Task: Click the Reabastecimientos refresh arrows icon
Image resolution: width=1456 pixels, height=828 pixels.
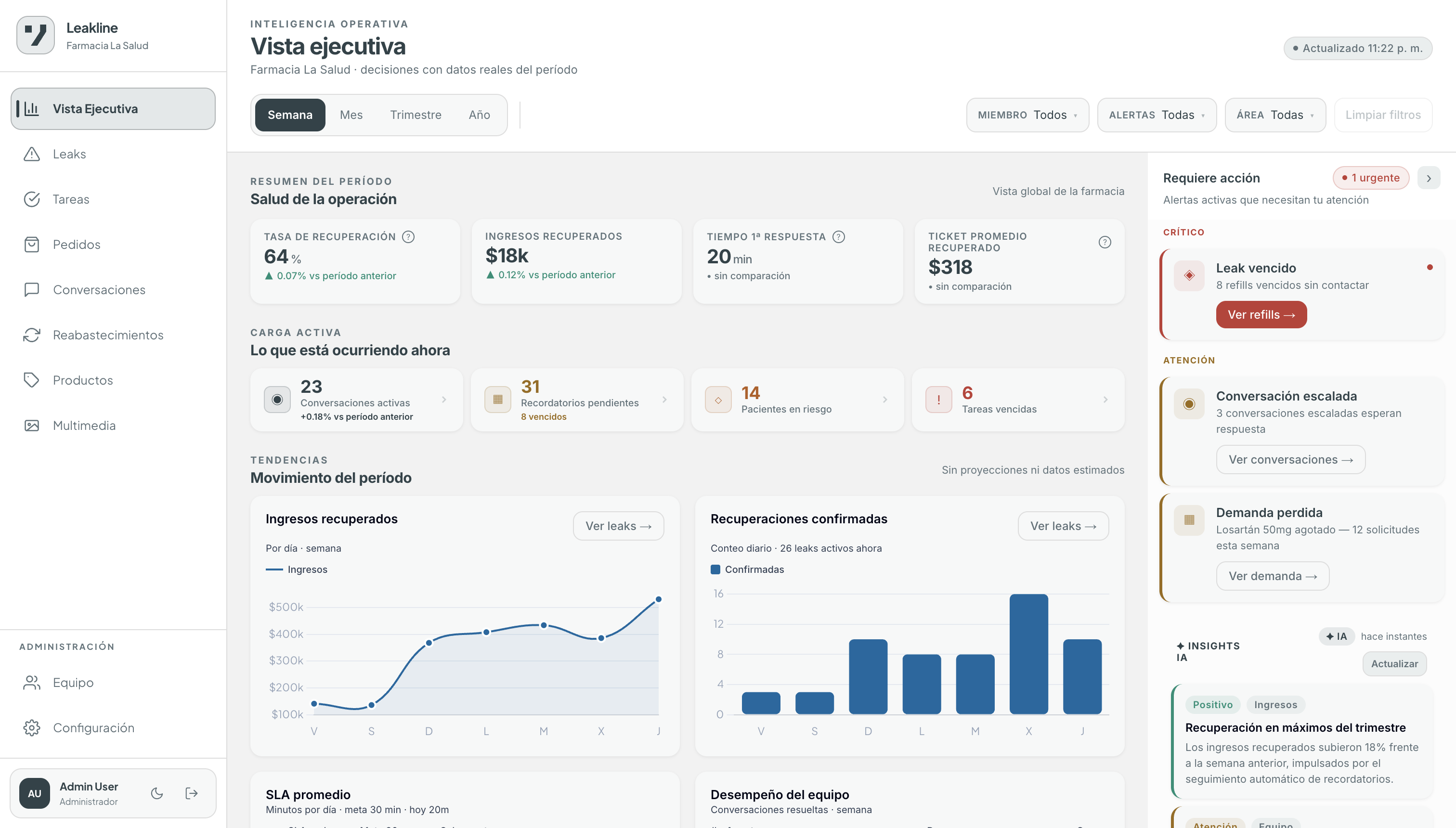Action: pyautogui.click(x=32, y=335)
